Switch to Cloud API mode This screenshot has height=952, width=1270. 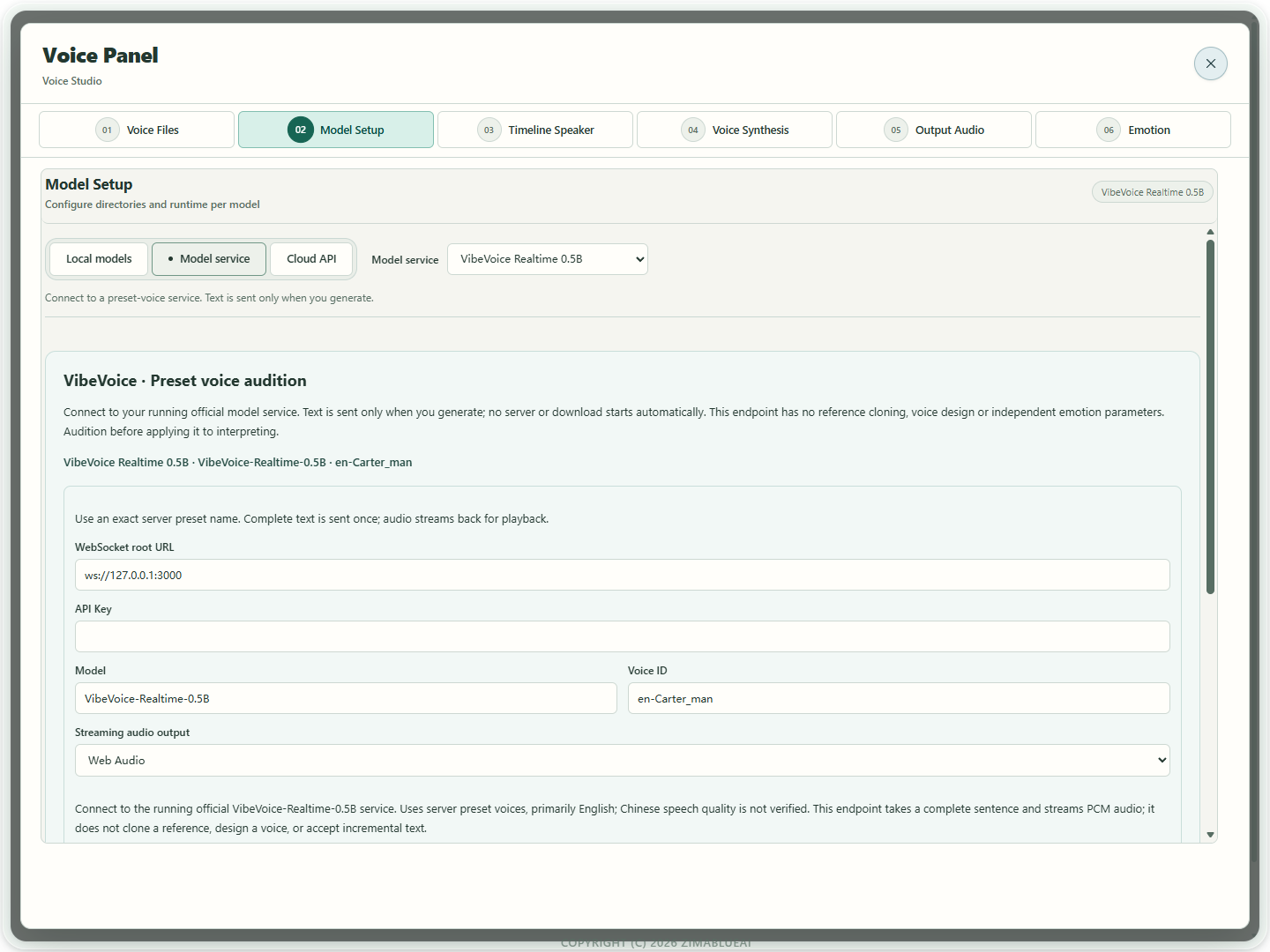pyautogui.click(x=311, y=259)
